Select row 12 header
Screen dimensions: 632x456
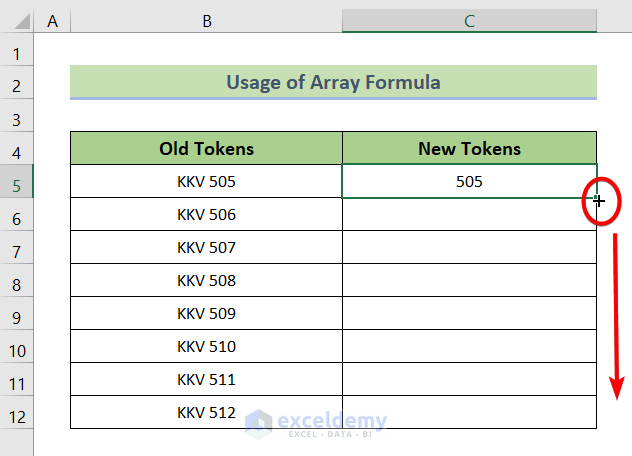[x=17, y=413]
